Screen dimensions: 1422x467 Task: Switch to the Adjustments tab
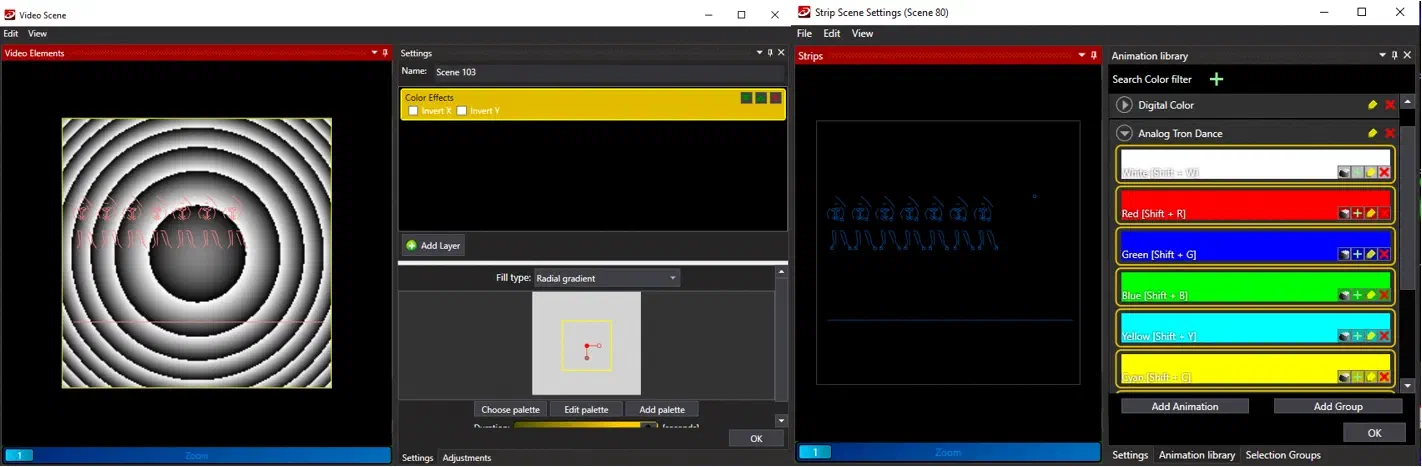click(467, 458)
